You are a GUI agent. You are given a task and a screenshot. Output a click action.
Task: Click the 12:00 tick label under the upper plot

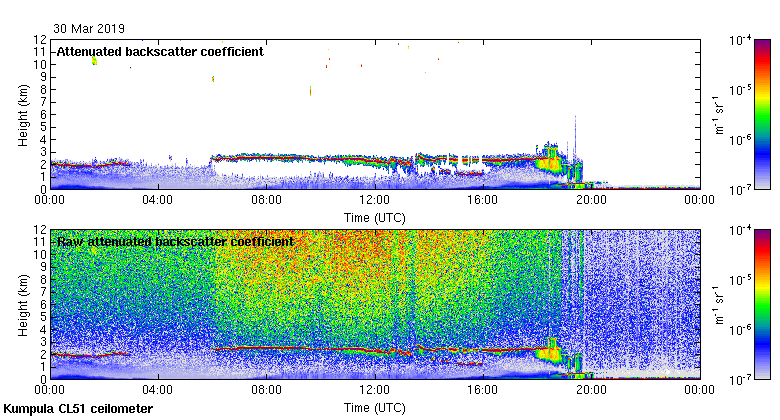(375, 200)
